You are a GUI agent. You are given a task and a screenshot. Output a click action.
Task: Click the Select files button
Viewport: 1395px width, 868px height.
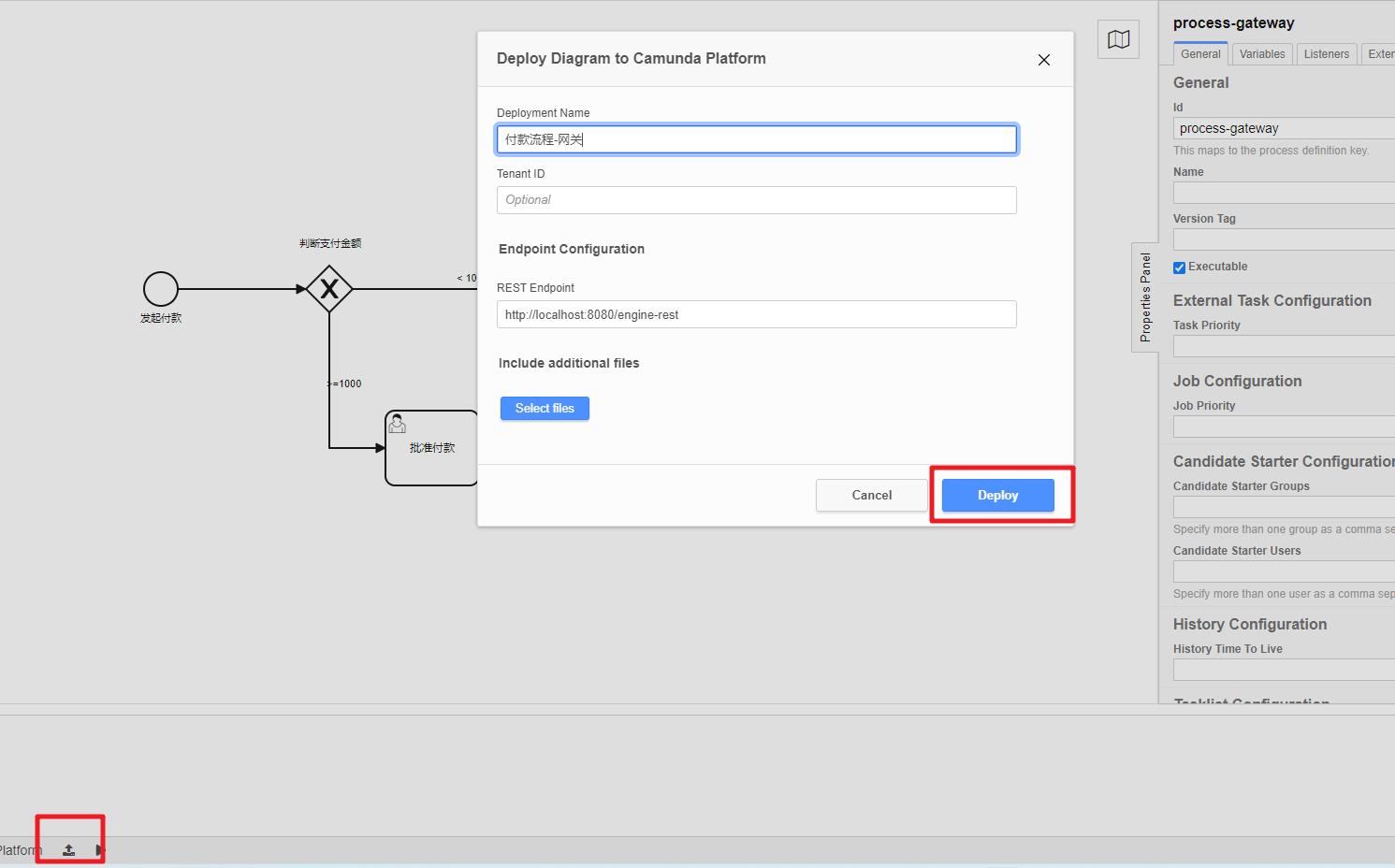pyautogui.click(x=545, y=409)
